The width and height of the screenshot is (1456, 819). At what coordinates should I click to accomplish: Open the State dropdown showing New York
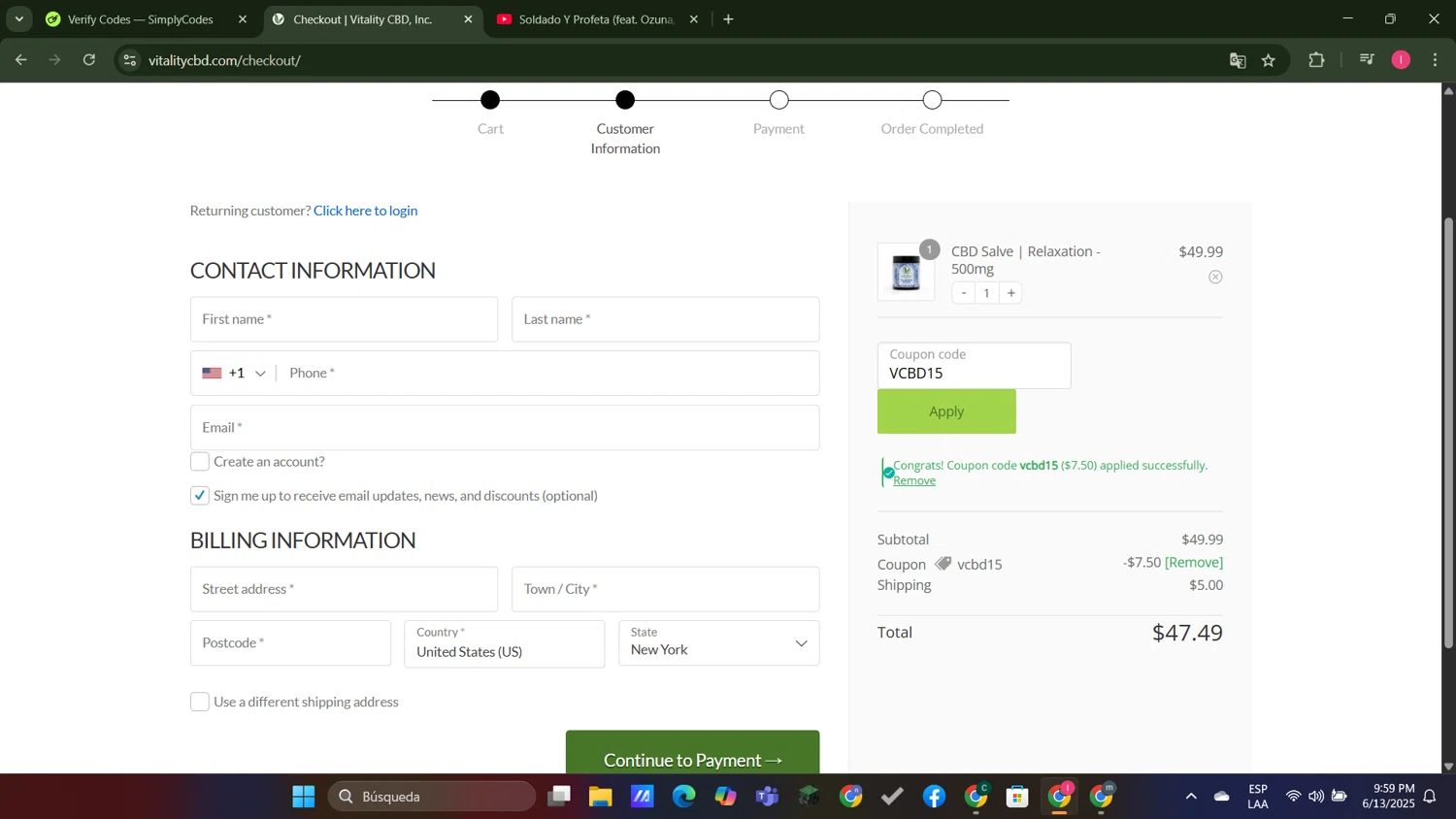pyautogui.click(x=719, y=643)
